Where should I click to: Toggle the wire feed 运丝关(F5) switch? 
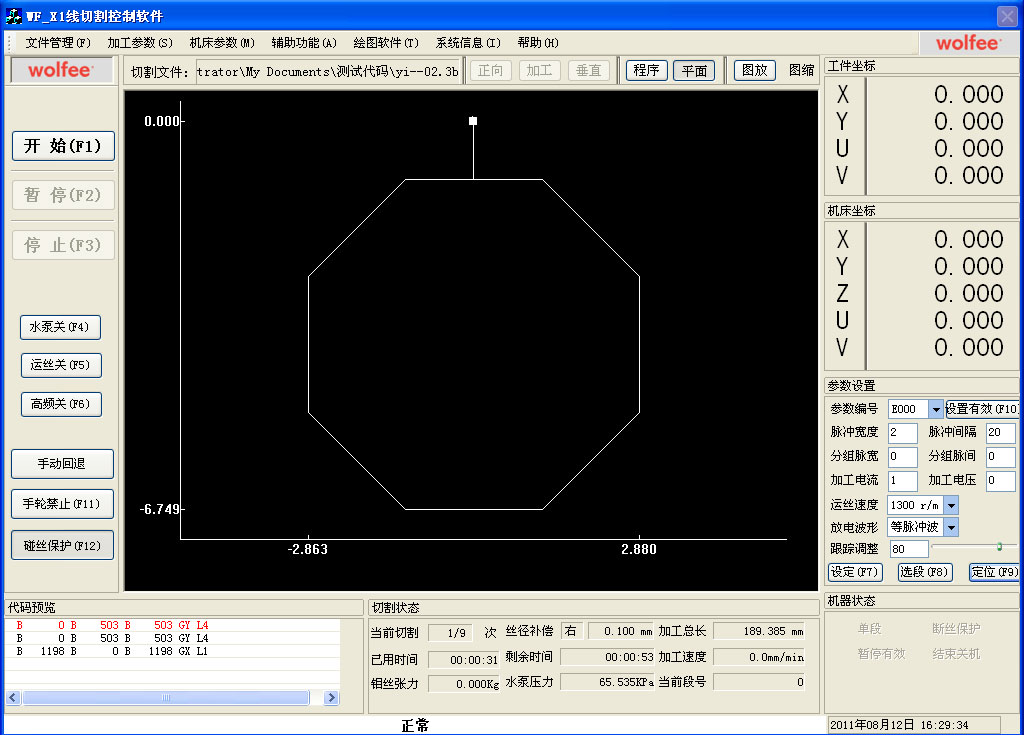(60, 365)
